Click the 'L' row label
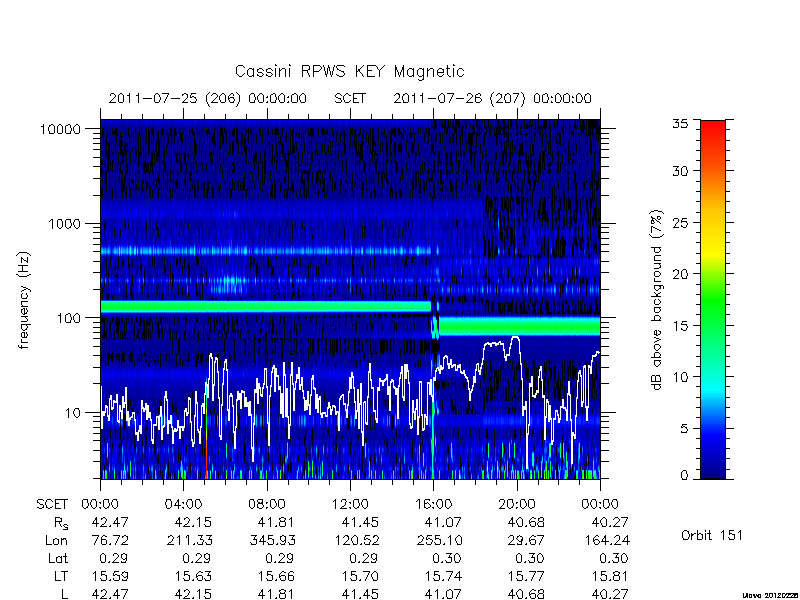This screenshot has width=800, height=600. 64,594
